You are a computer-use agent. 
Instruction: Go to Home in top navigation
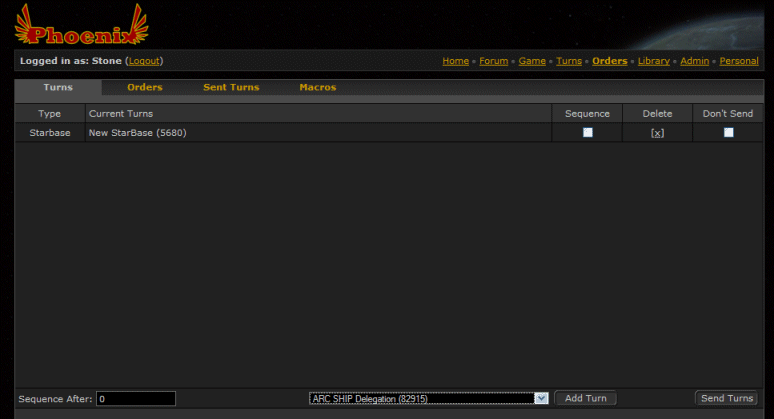pos(456,61)
